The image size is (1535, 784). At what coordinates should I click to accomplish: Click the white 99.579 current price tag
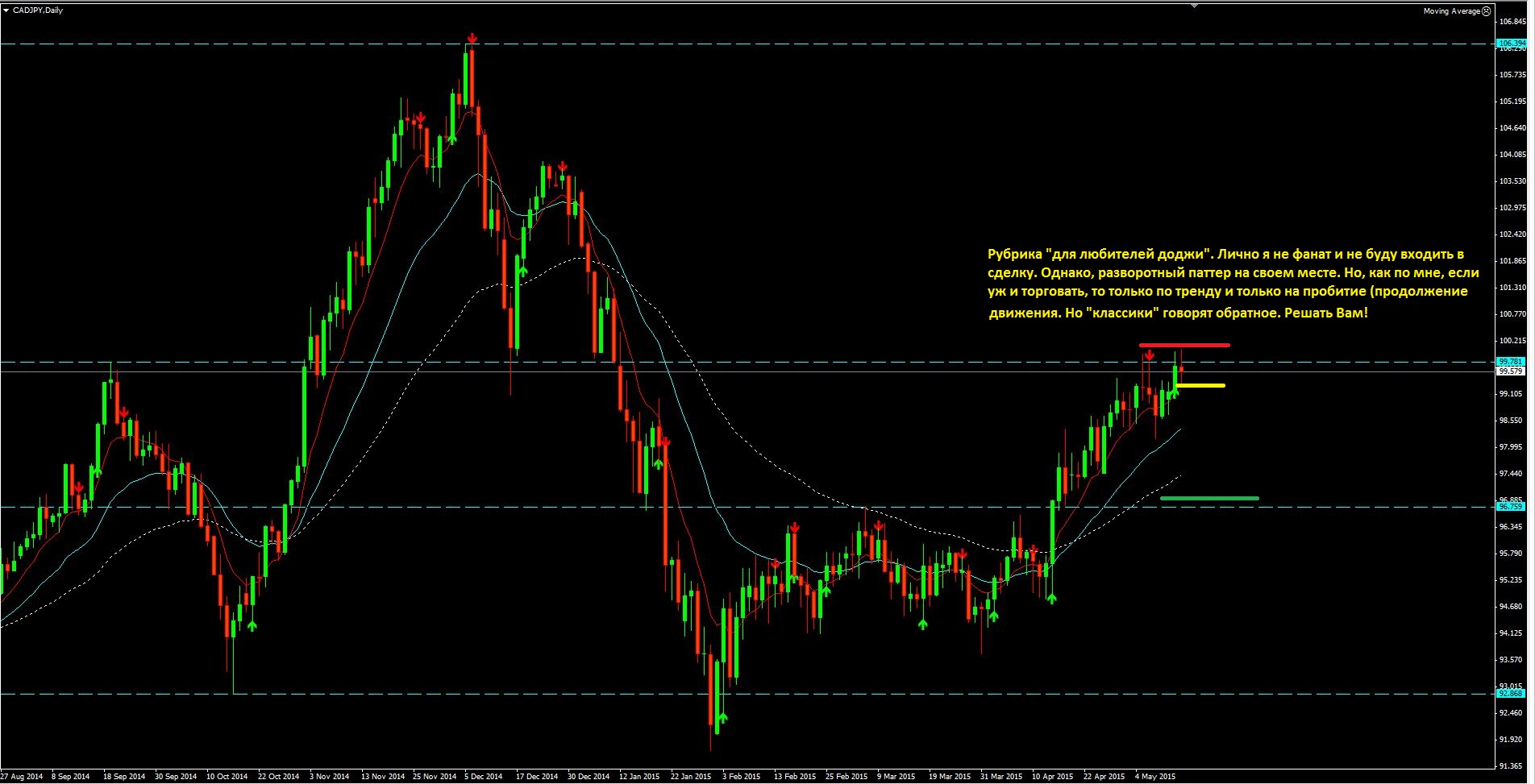(x=1512, y=371)
